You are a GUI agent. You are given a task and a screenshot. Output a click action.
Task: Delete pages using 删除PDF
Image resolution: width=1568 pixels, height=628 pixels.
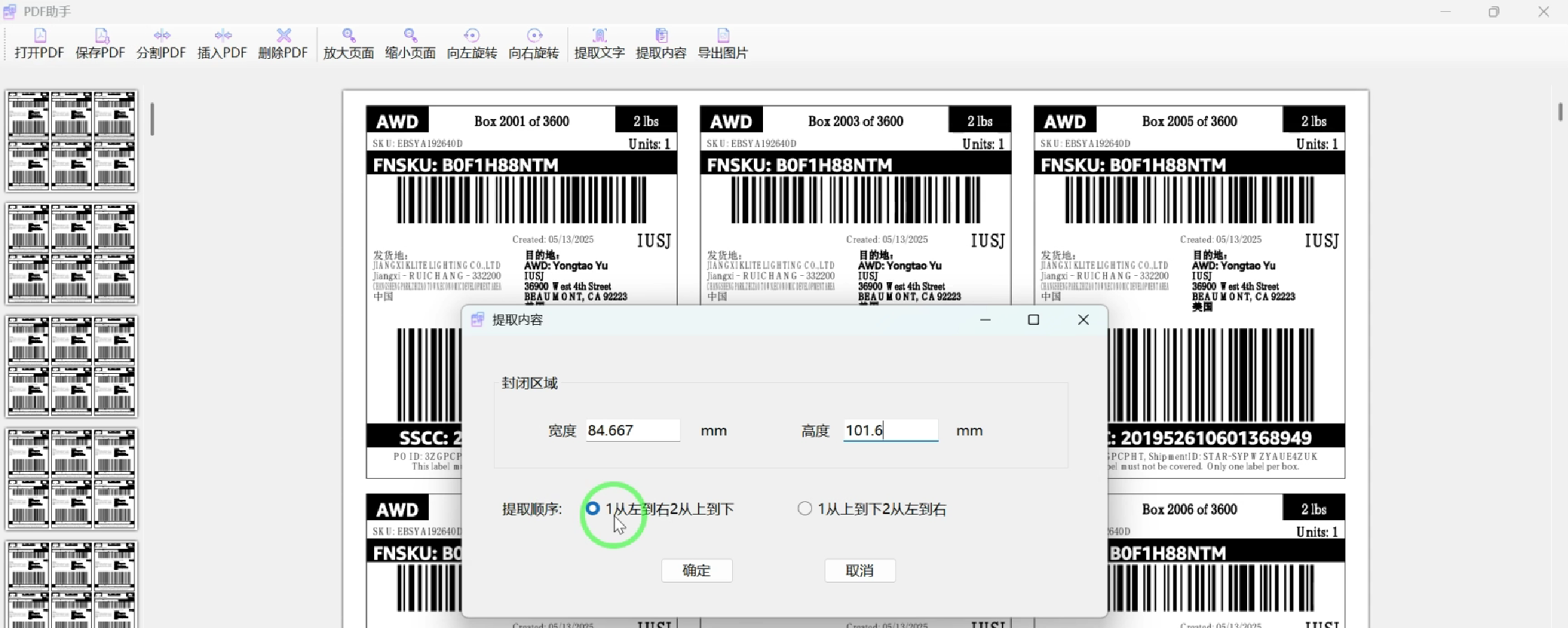pyautogui.click(x=283, y=43)
